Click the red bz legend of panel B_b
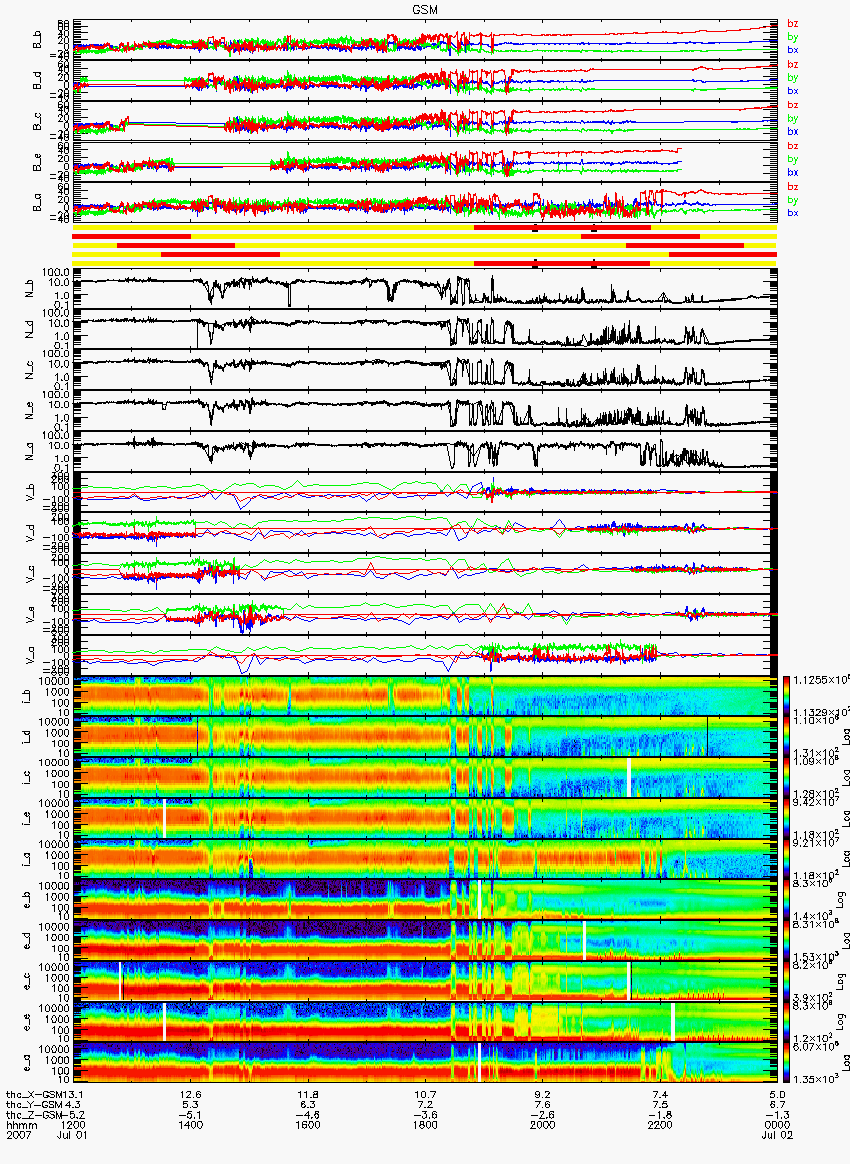 tap(793, 24)
